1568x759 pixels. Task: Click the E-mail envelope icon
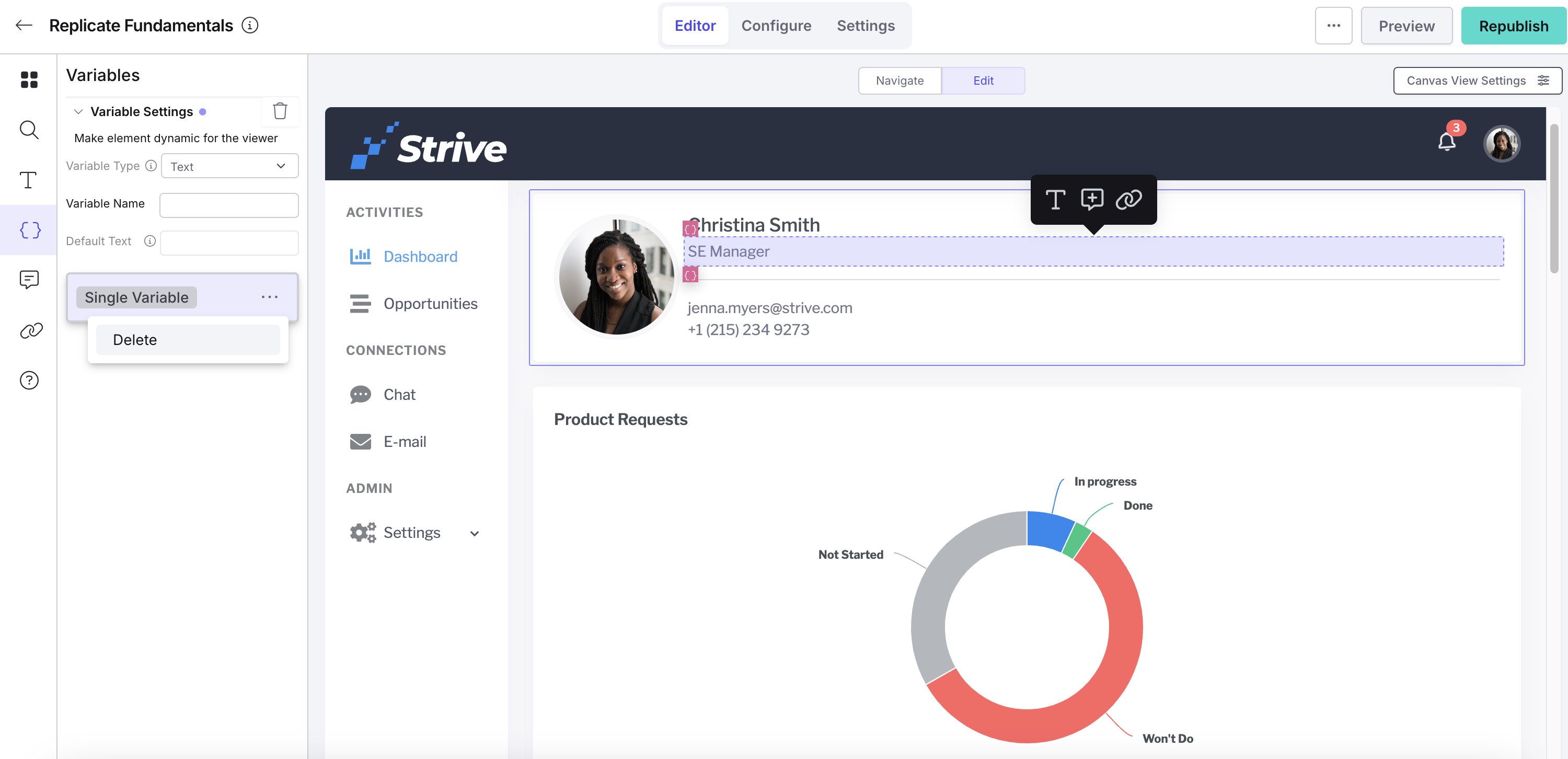(360, 441)
